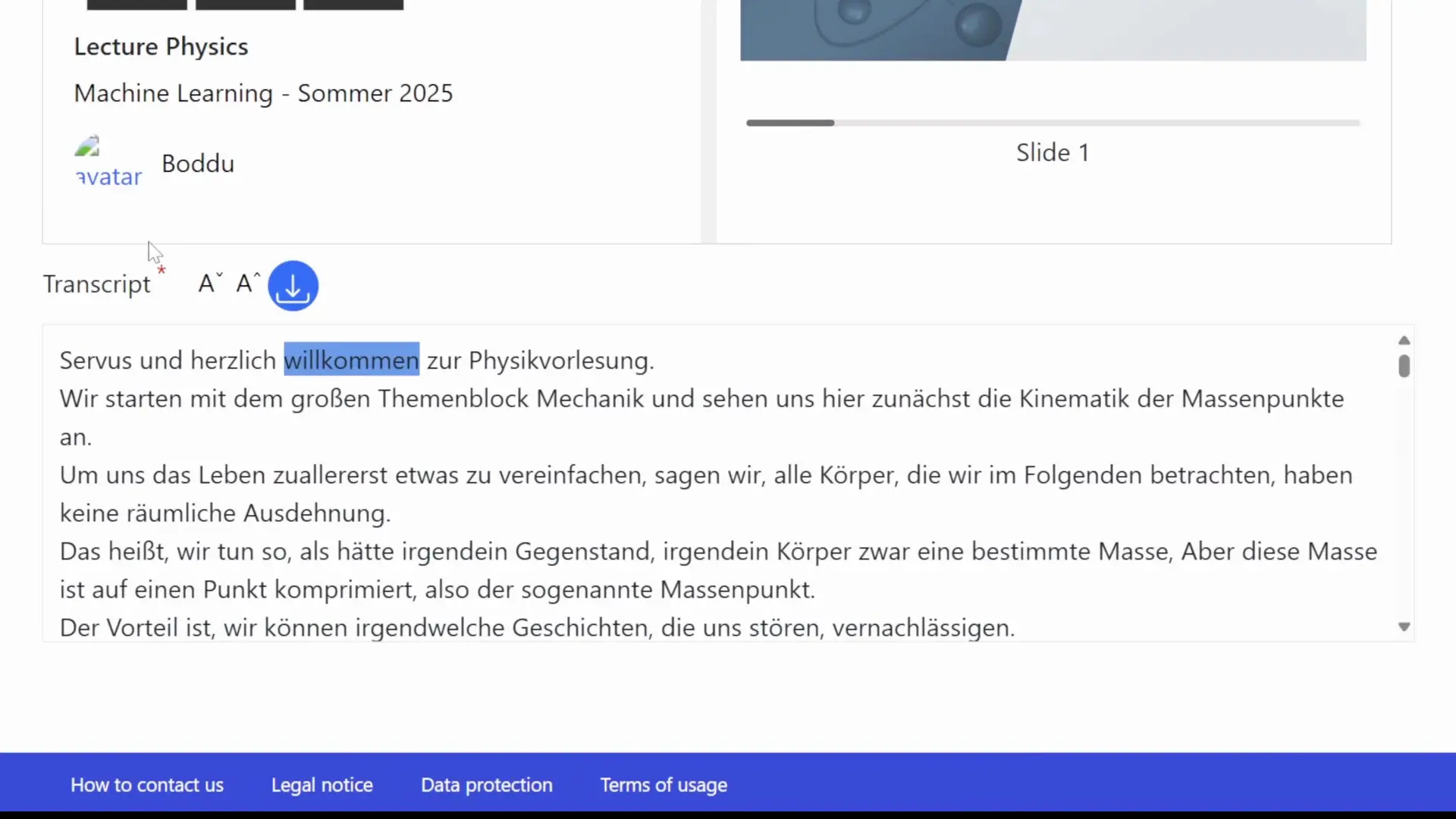This screenshot has height=819, width=1456.
Task: Open the How to contact us link
Action: (147, 785)
